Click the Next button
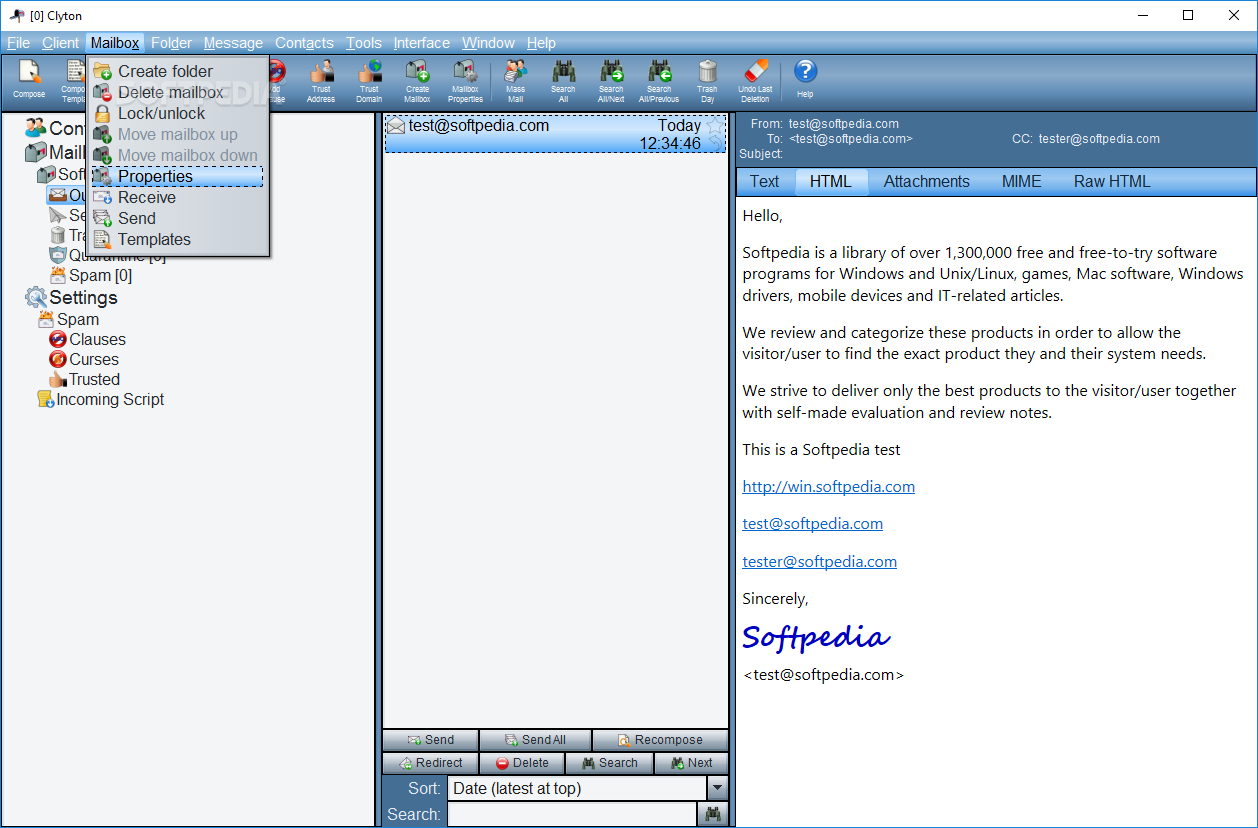The height and width of the screenshot is (828, 1258). [691, 763]
